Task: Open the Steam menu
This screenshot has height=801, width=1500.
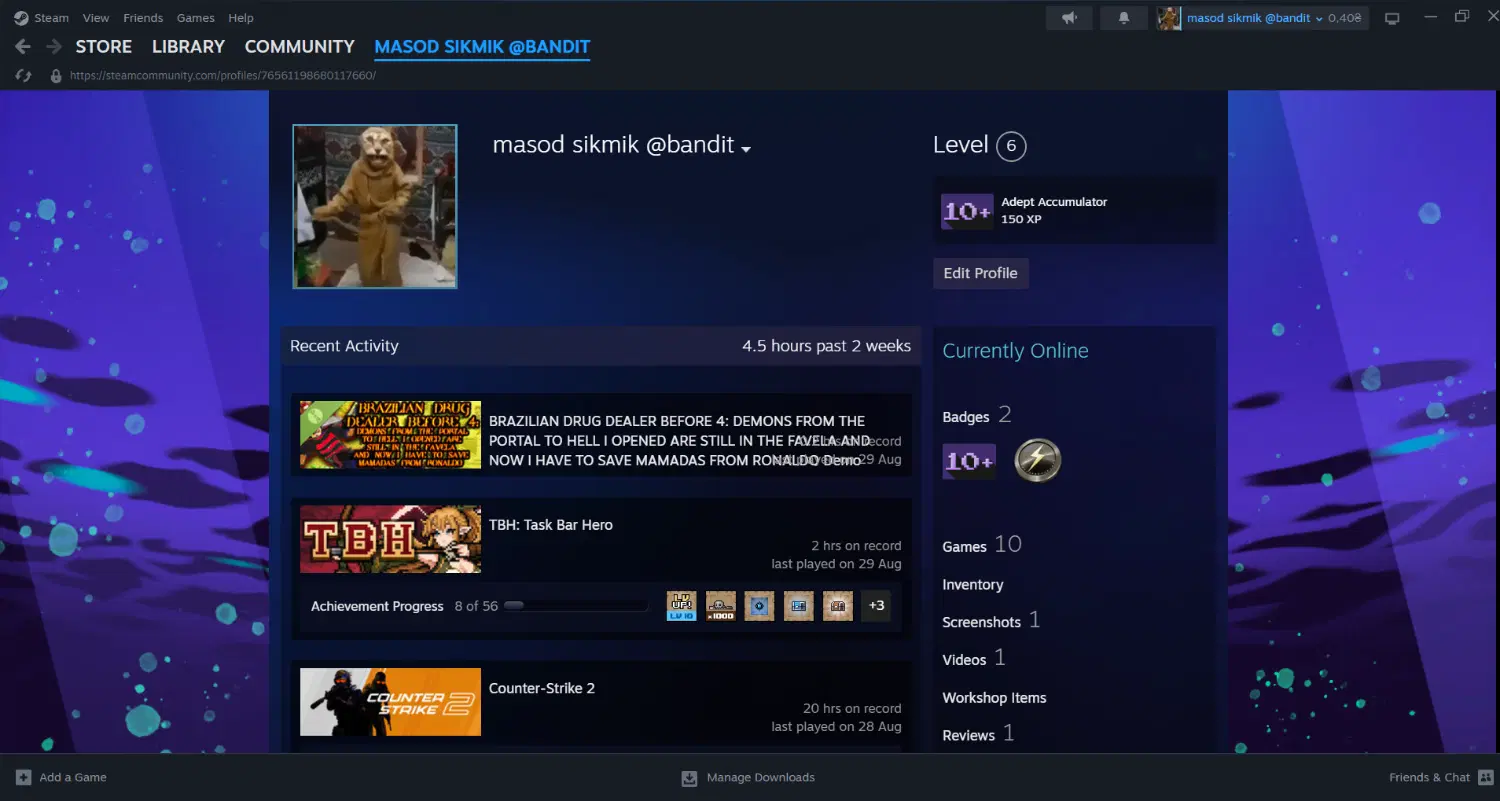Action: [x=52, y=18]
